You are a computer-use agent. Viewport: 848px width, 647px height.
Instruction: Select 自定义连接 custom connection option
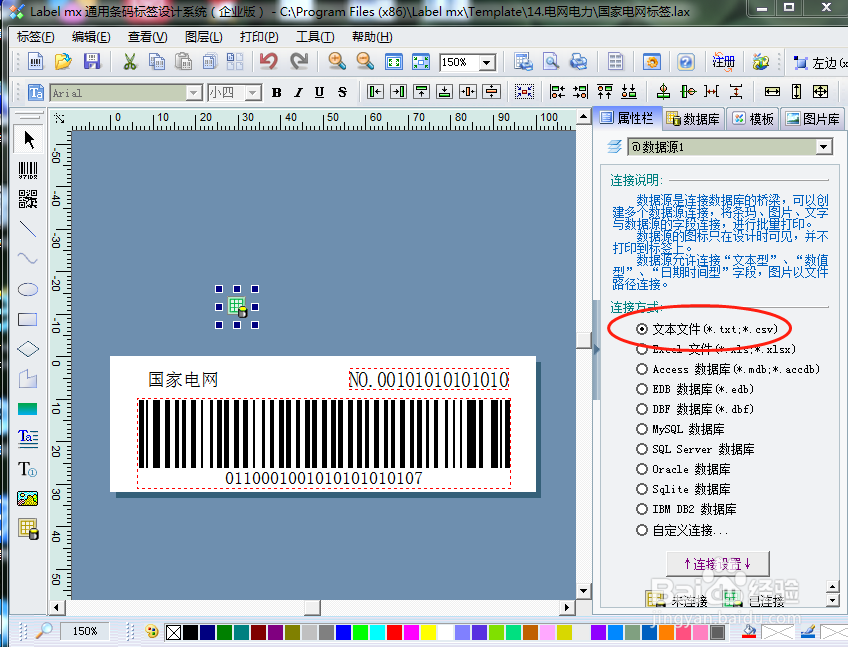pyautogui.click(x=682, y=530)
